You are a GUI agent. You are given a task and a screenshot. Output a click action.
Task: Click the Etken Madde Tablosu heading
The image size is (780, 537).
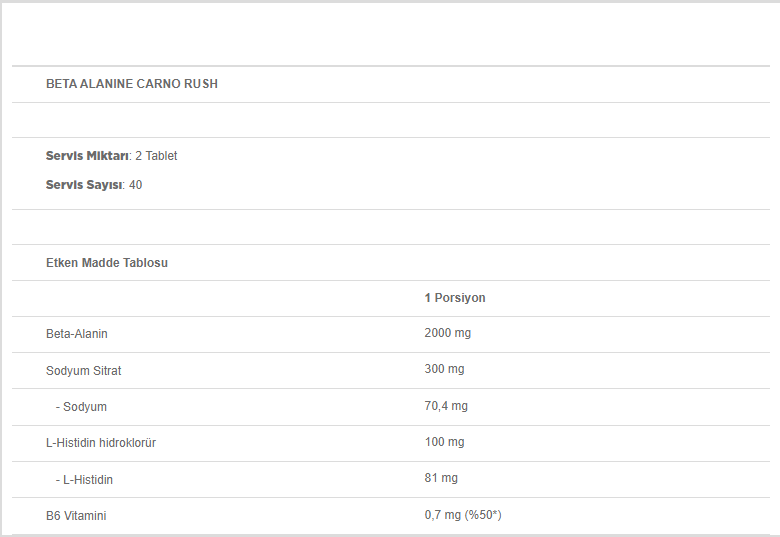(107, 263)
